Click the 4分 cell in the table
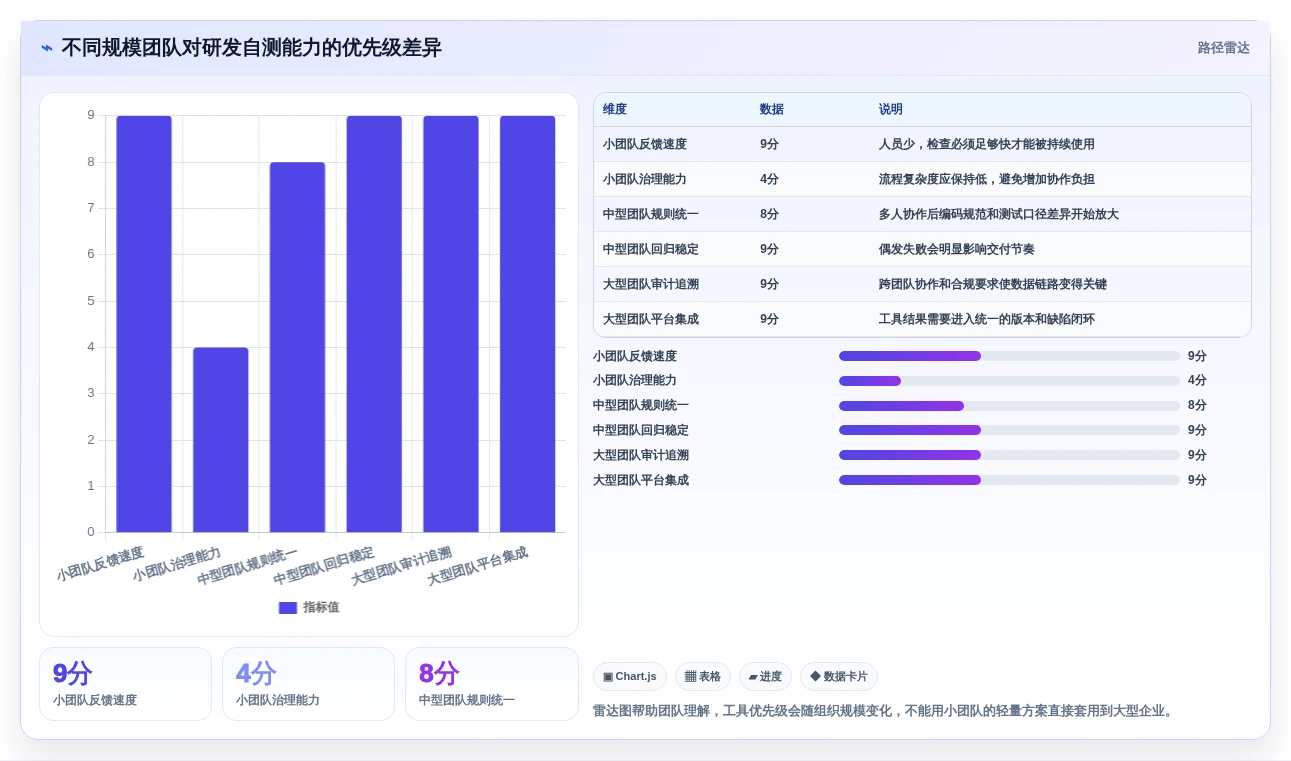 pyautogui.click(x=769, y=179)
